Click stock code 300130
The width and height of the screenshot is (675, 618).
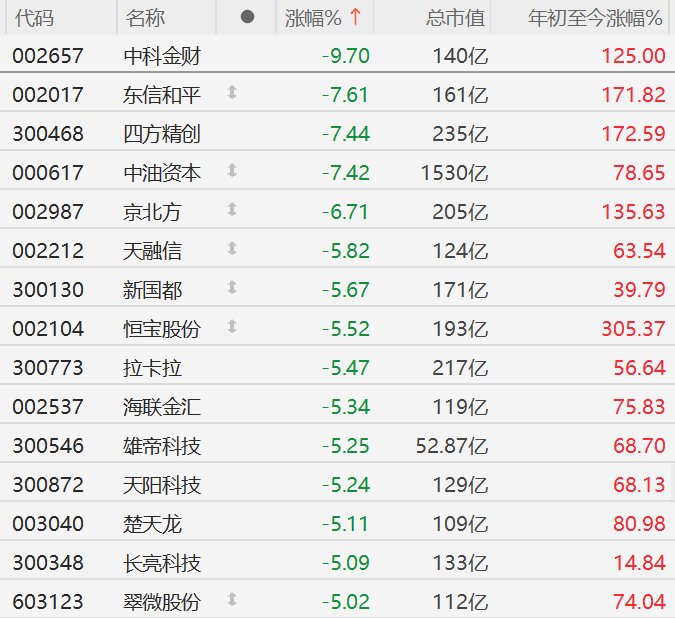pos(48,290)
